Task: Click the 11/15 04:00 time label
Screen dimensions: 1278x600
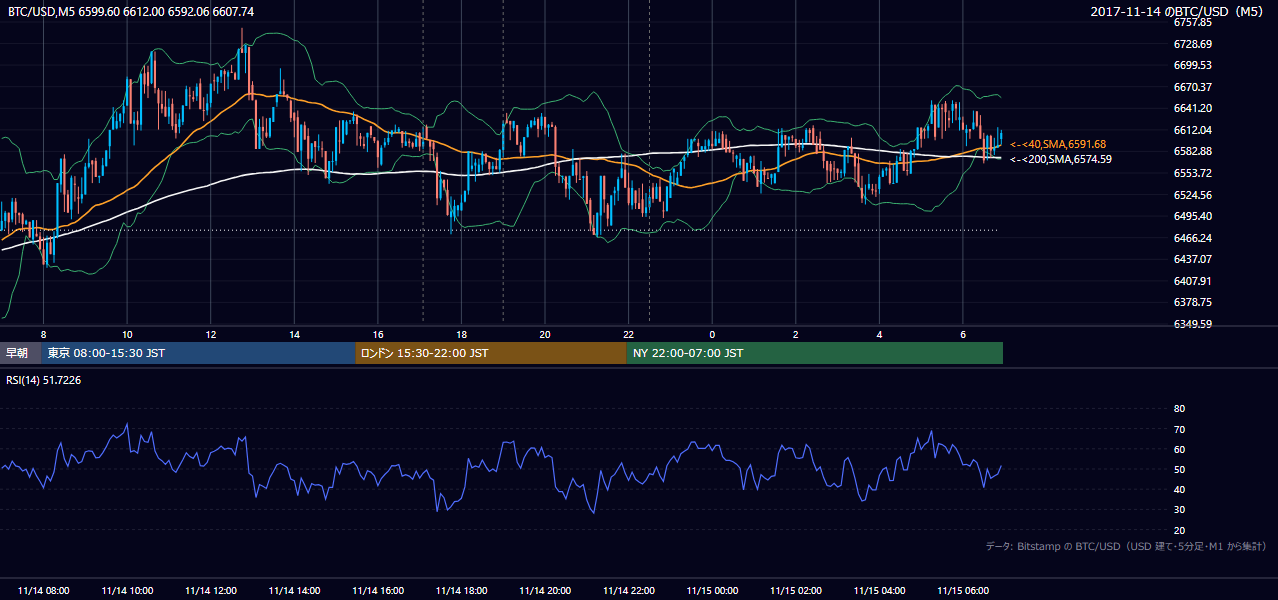Action: 879,591
